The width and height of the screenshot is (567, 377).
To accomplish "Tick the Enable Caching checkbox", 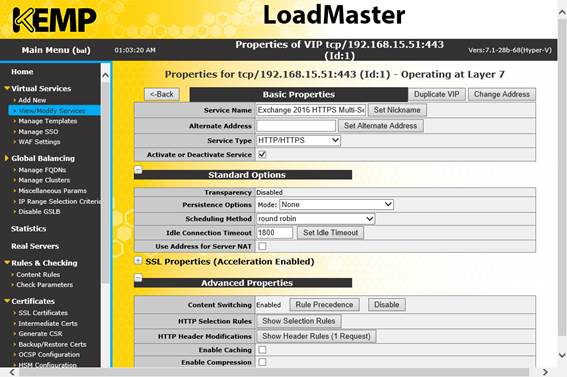I will click(x=262, y=350).
